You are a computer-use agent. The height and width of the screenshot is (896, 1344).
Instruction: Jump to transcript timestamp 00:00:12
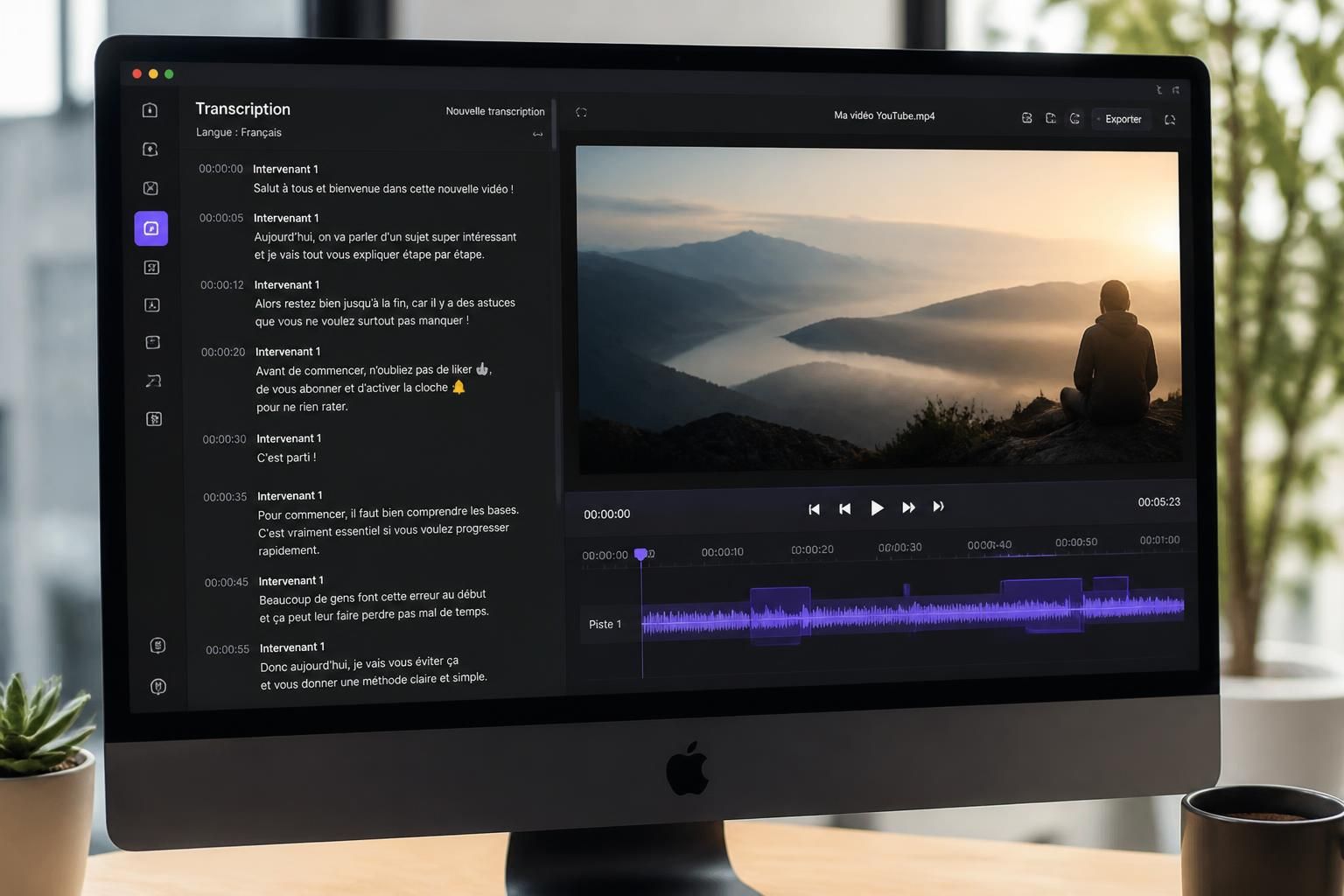(222, 285)
